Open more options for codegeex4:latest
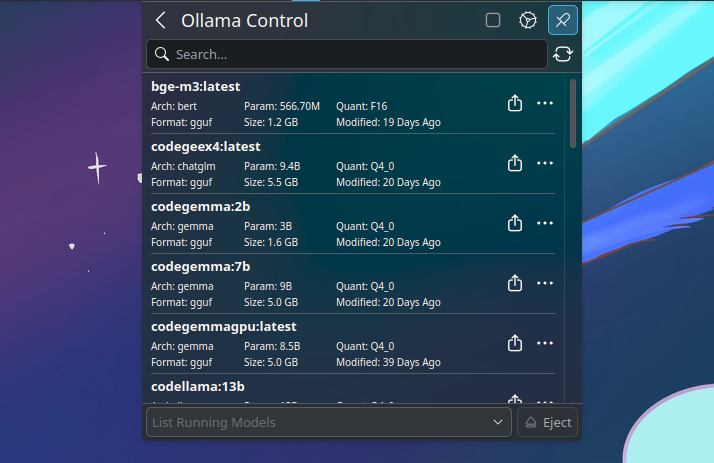 point(545,163)
